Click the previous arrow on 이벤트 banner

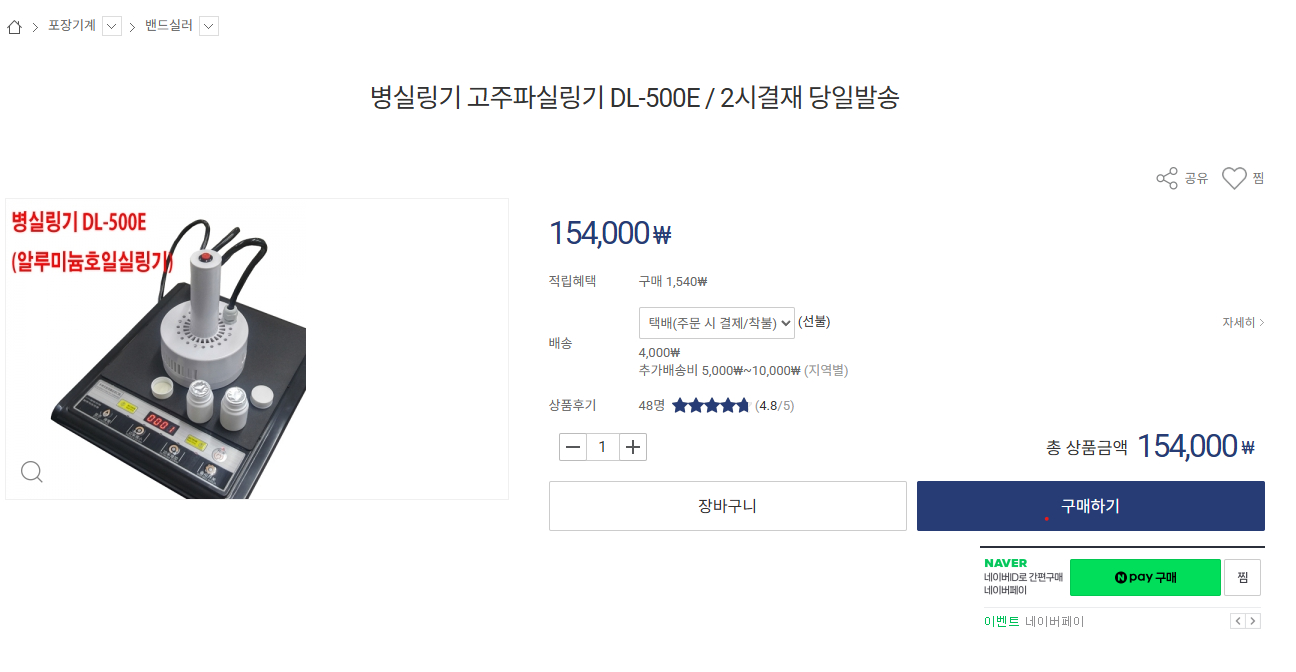pyautogui.click(x=1240, y=621)
